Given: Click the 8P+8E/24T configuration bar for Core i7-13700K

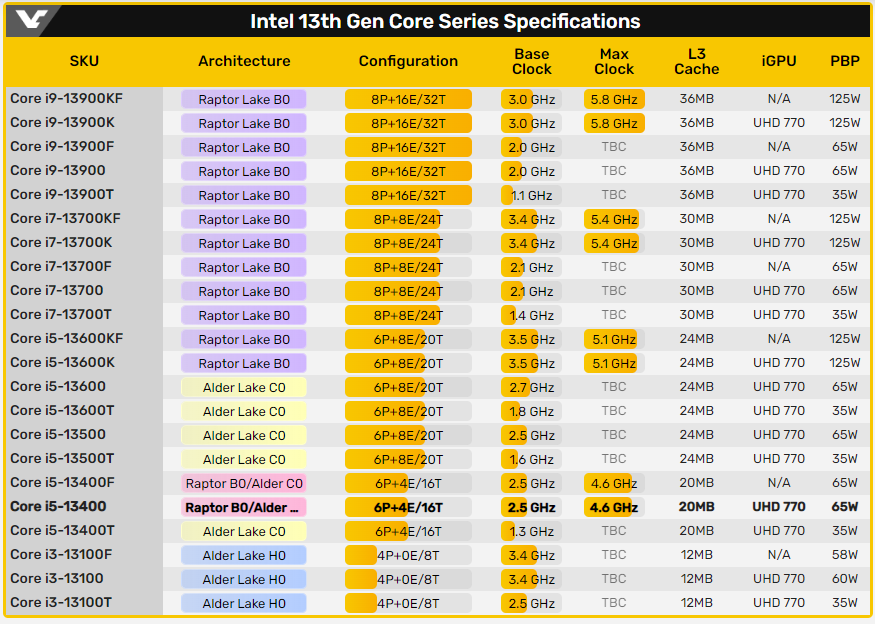Looking at the screenshot, I should point(408,244).
